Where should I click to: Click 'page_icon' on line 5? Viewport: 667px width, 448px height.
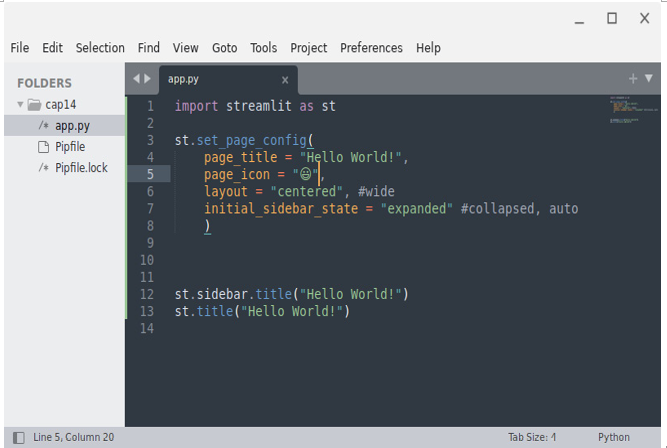click(237, 174)
